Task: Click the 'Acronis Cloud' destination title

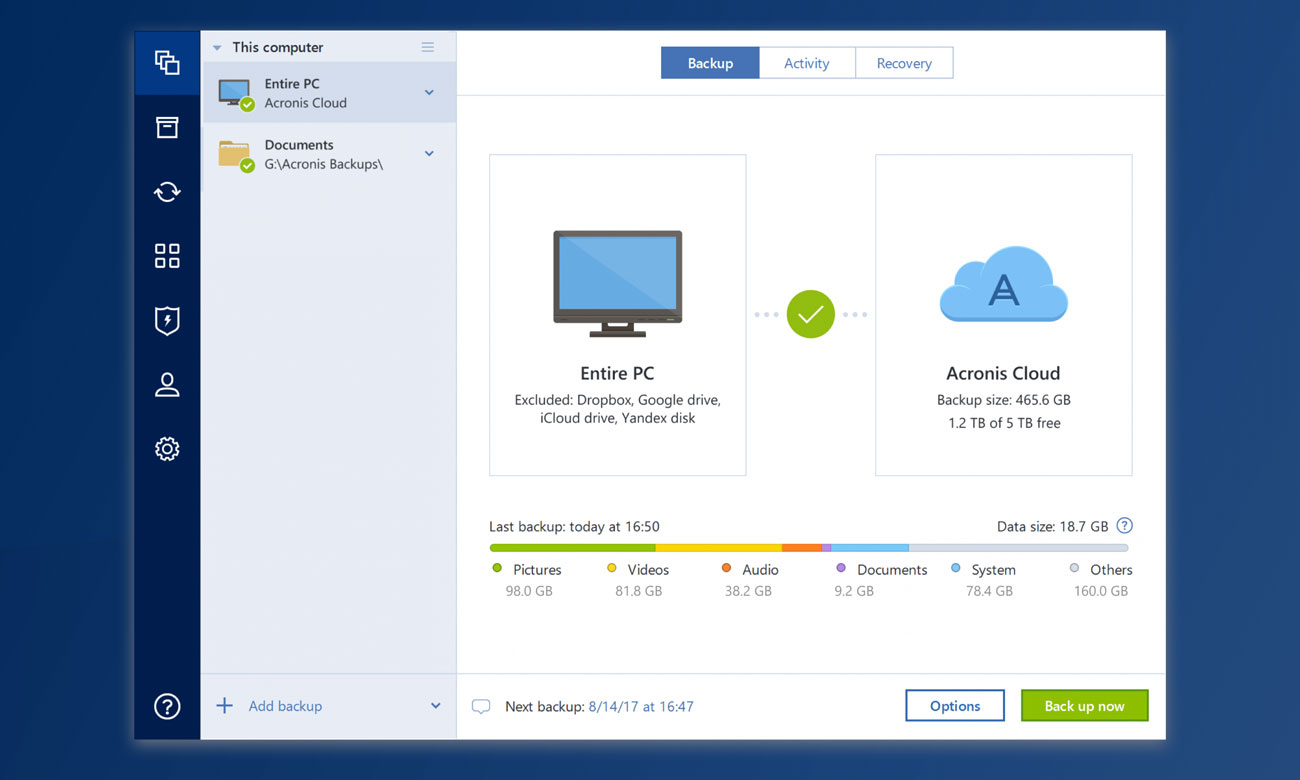Action: 1003,373
